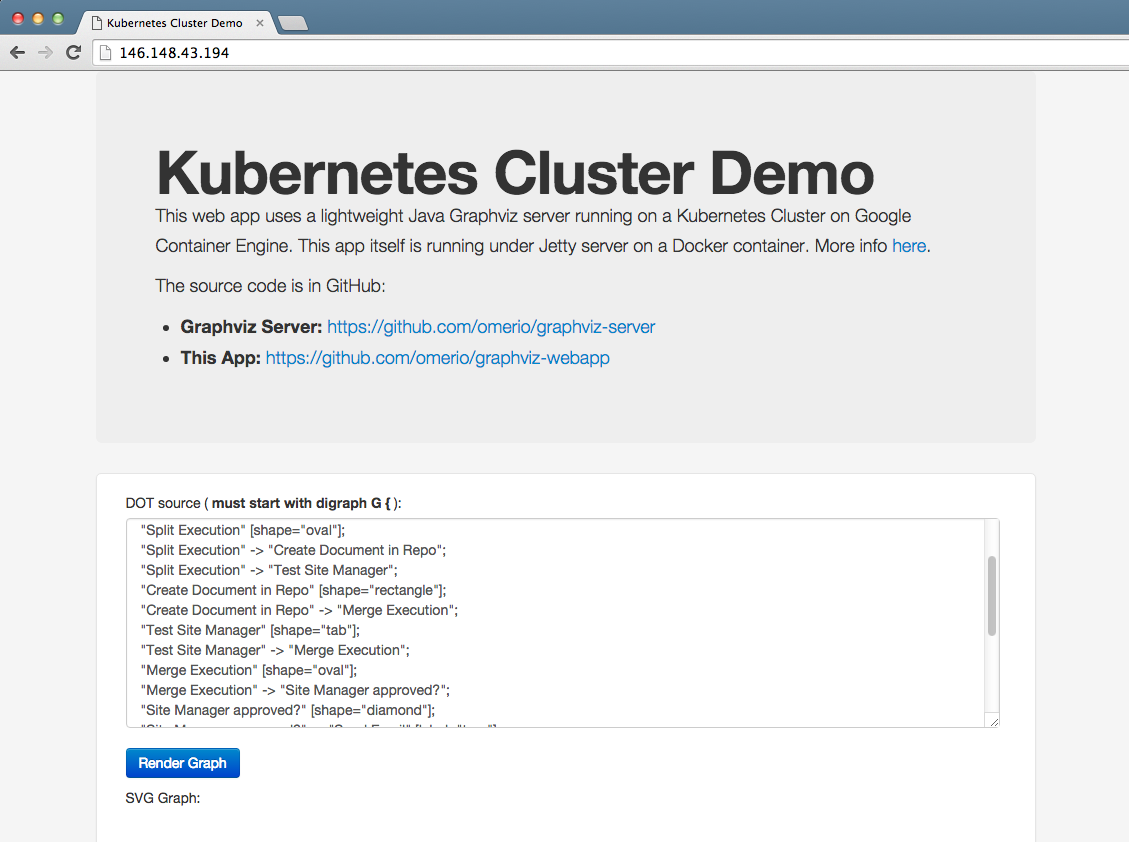
Task: Open the 'here' more info link
Action: point(909,246)
